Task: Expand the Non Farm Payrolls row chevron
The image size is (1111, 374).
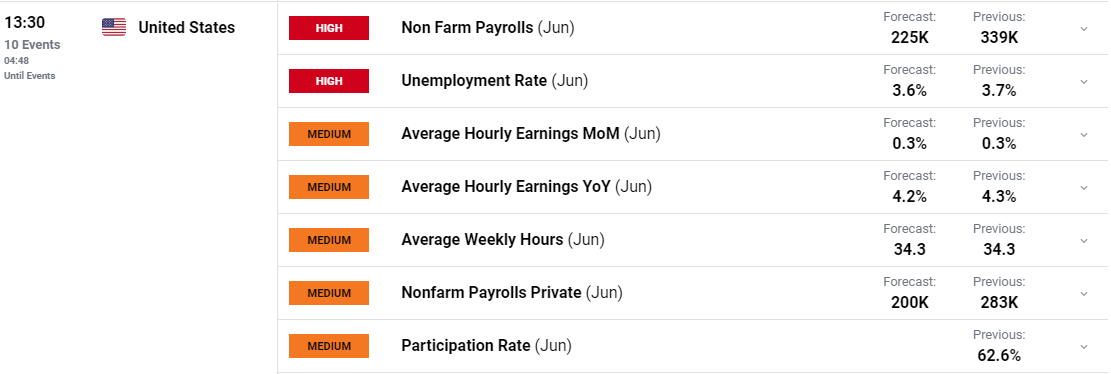Action: [x=1083, y=28]
